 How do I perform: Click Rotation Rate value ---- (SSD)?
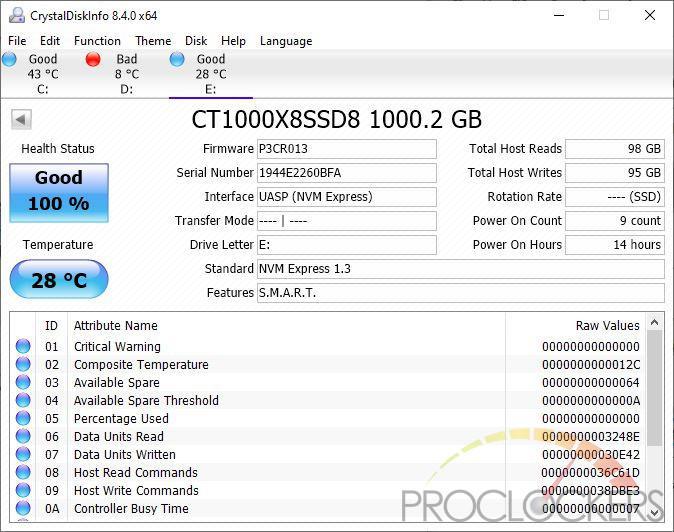click(x=615, y=197)
